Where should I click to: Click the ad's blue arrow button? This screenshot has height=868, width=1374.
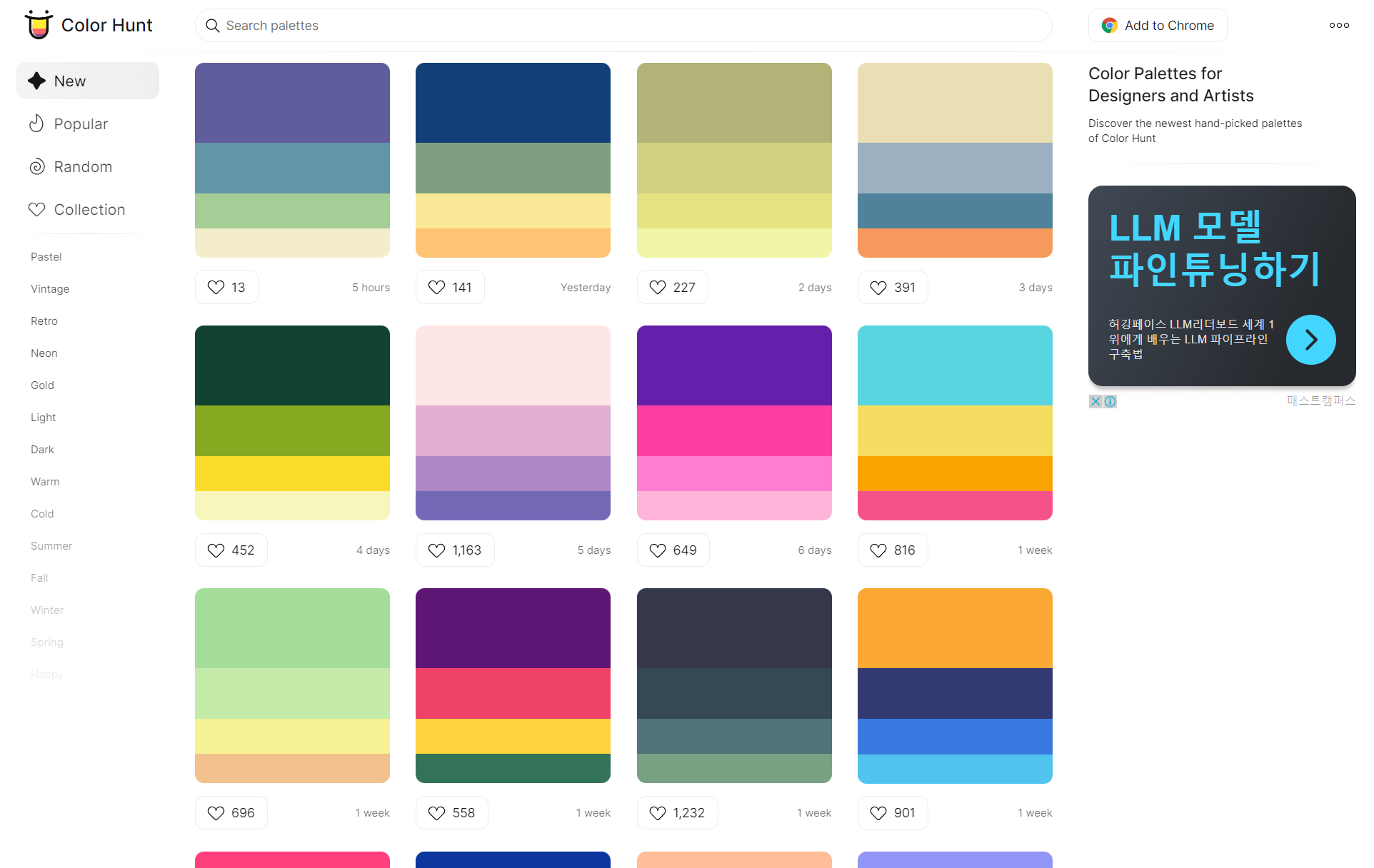(x=1310, y=340)
